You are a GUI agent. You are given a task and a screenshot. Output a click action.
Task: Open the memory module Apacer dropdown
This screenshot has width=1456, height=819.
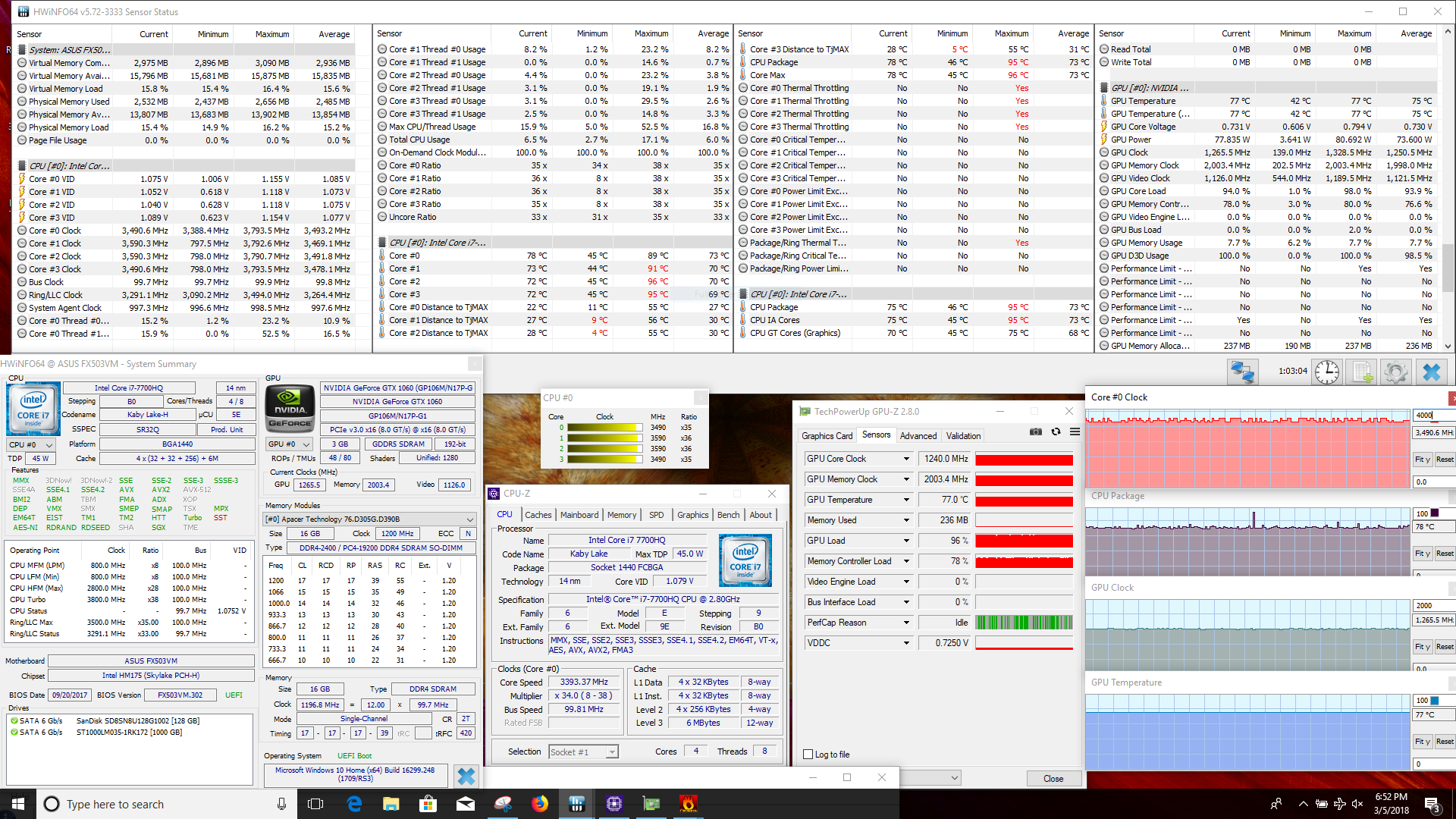(x=469, y=519)
